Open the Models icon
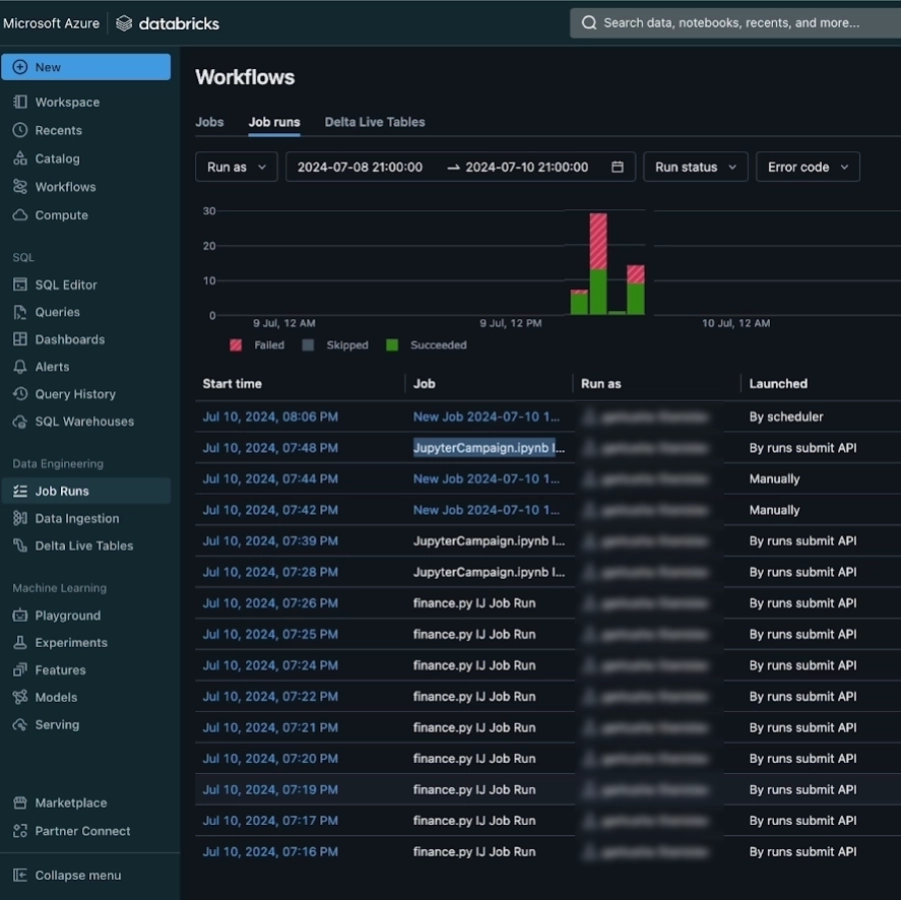This screenshot has width=901, height=900. [20, 697]
